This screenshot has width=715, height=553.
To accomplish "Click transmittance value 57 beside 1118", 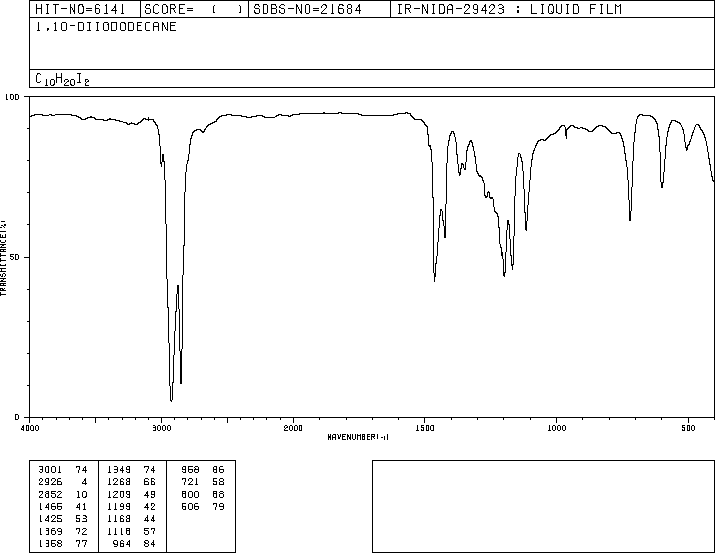I will (150, 531).
